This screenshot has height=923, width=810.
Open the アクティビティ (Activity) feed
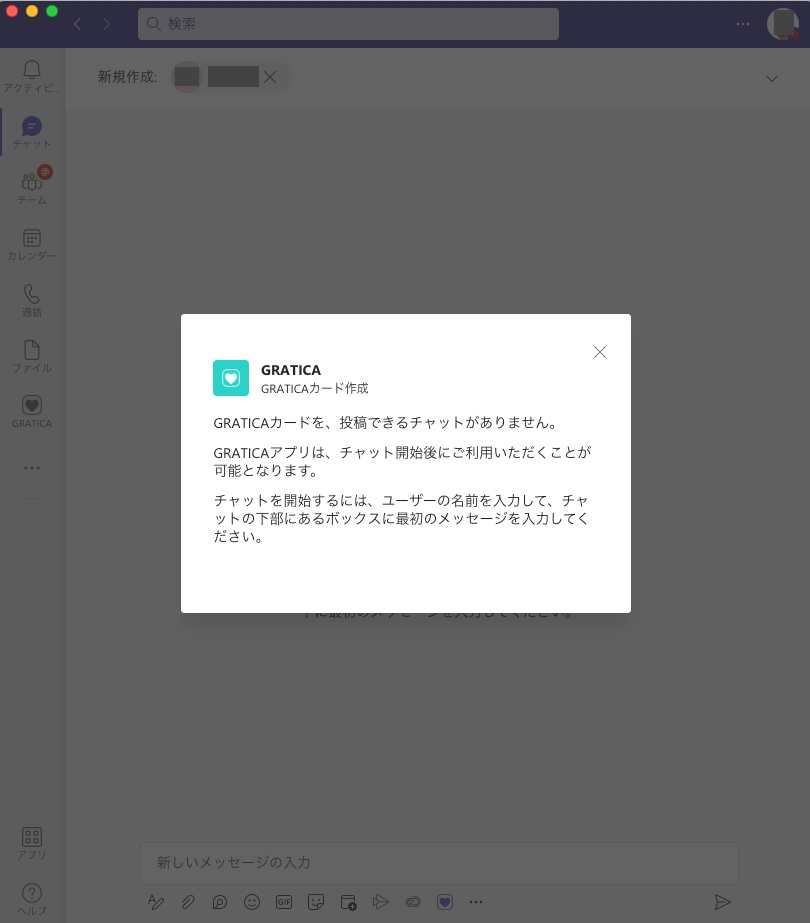[32, 77]
